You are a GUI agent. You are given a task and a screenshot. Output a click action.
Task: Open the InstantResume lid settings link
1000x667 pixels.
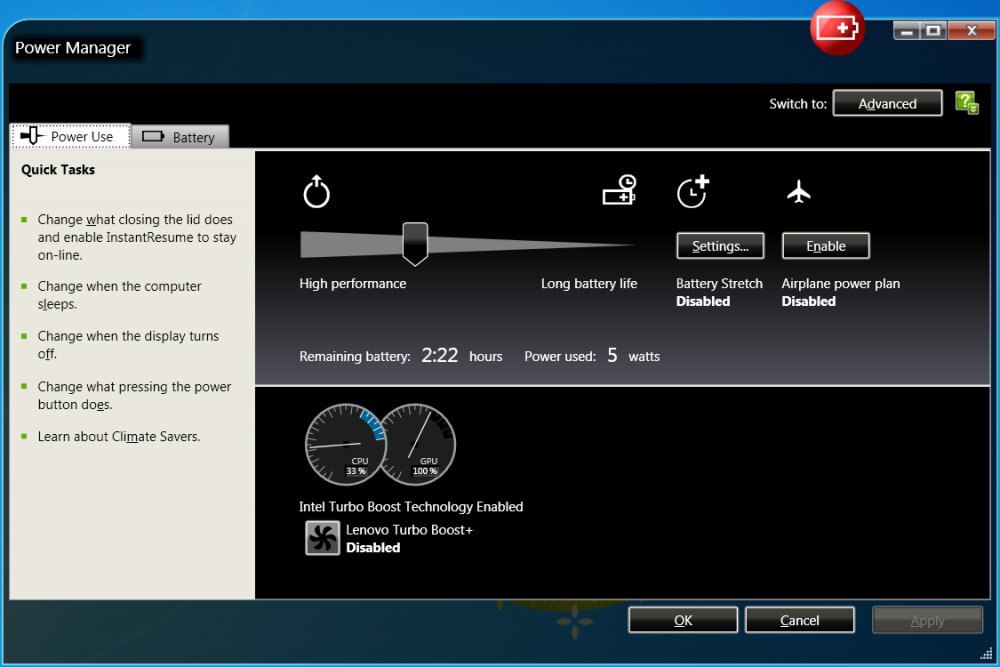pyautogui.click(x=136, y=237)
